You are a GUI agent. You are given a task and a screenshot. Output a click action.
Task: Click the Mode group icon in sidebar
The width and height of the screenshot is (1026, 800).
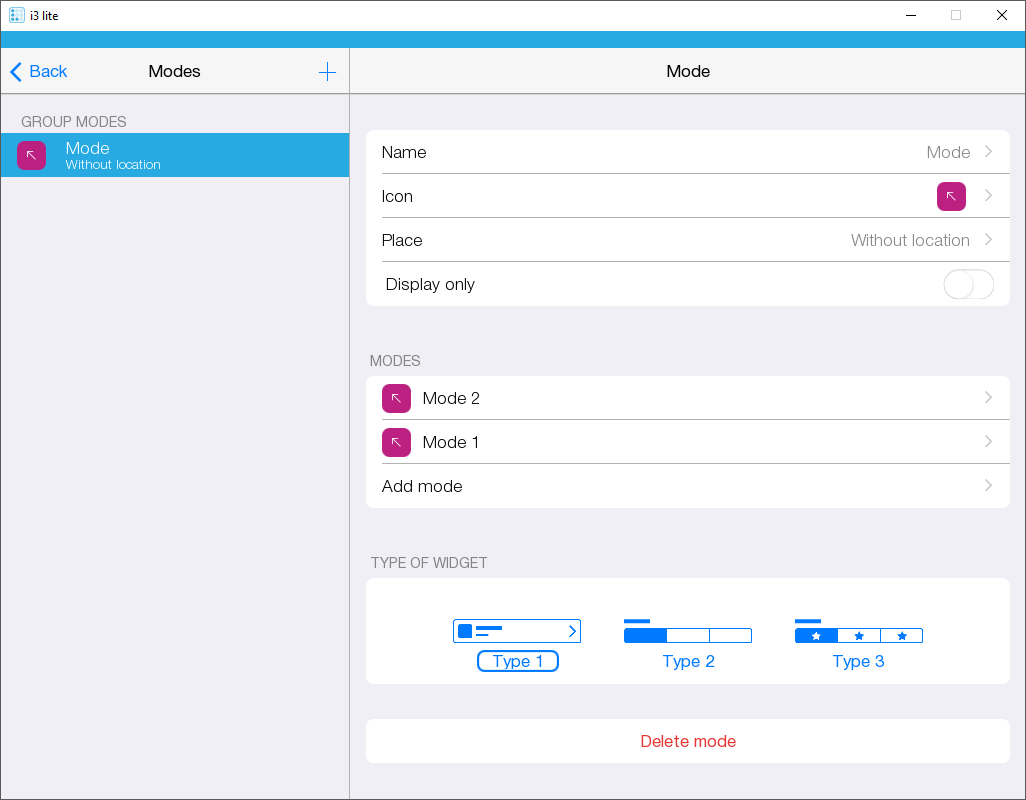pyautogui.click(x=32, y=156)
